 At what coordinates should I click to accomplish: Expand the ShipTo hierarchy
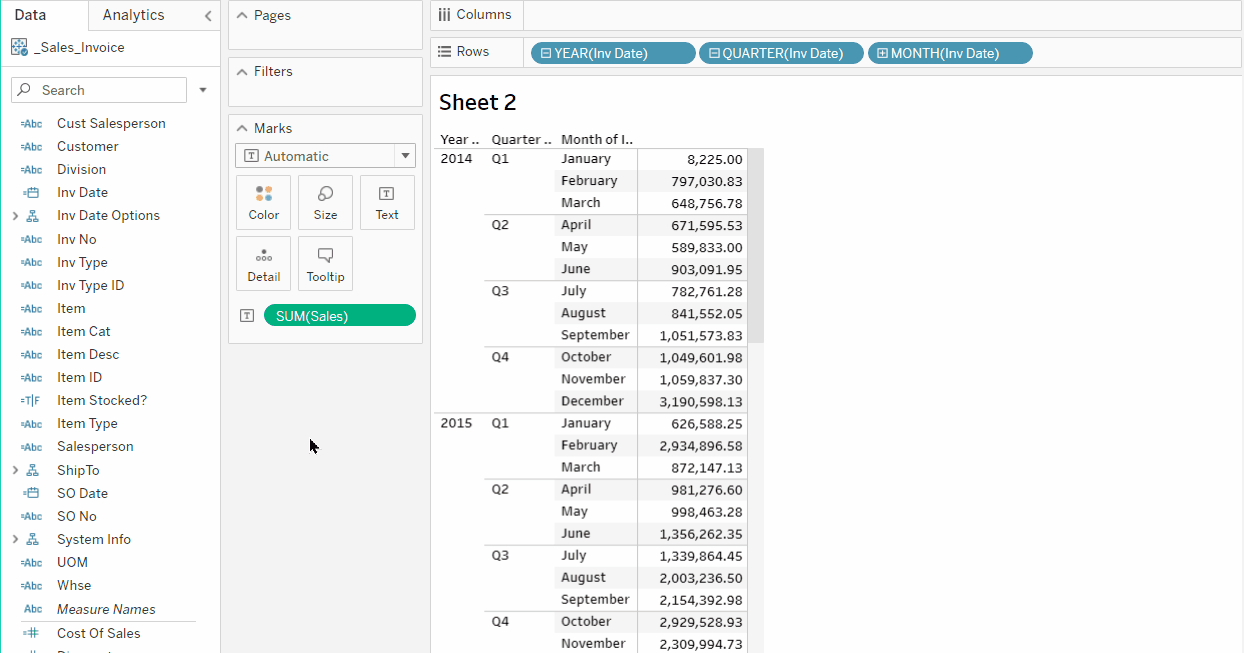click(15, 470)
